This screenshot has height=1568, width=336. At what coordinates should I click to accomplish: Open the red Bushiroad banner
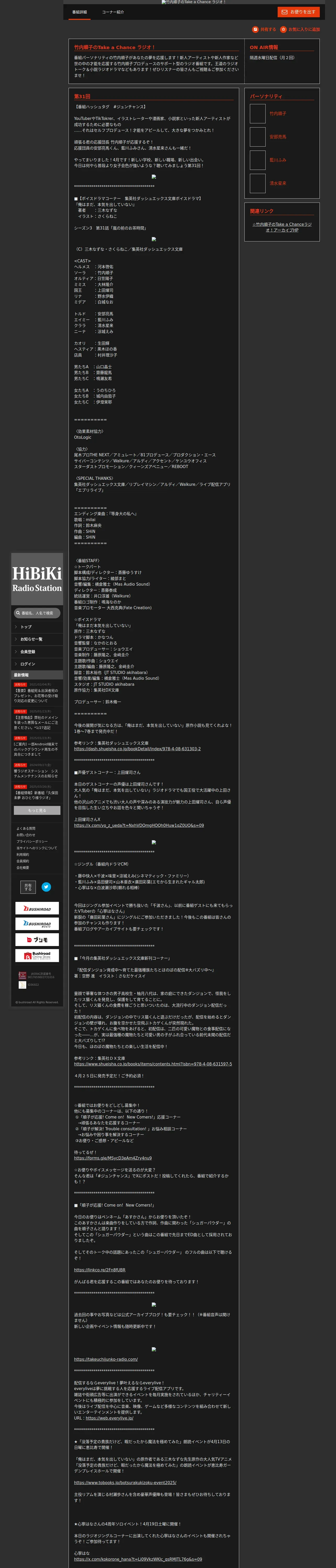(37, 908)
